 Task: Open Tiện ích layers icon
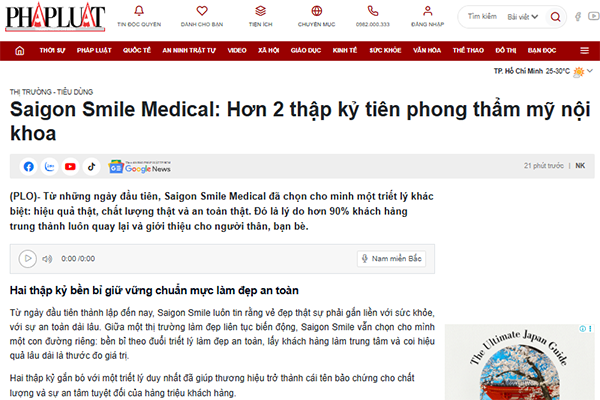pyautogui.click(x=261, y=11)
